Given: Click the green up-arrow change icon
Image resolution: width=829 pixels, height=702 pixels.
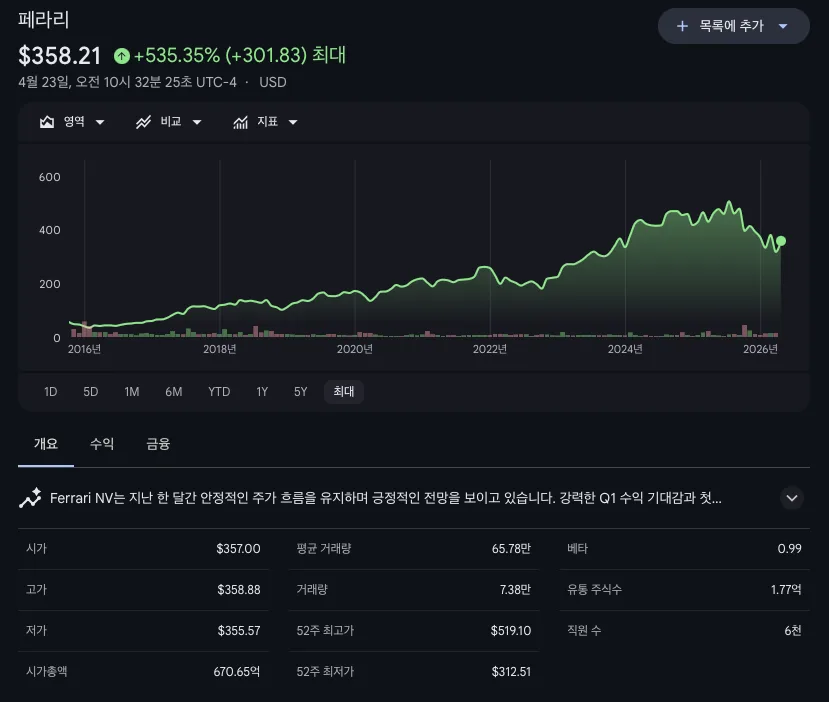Looking at the screenshot, I should [122, 56].
